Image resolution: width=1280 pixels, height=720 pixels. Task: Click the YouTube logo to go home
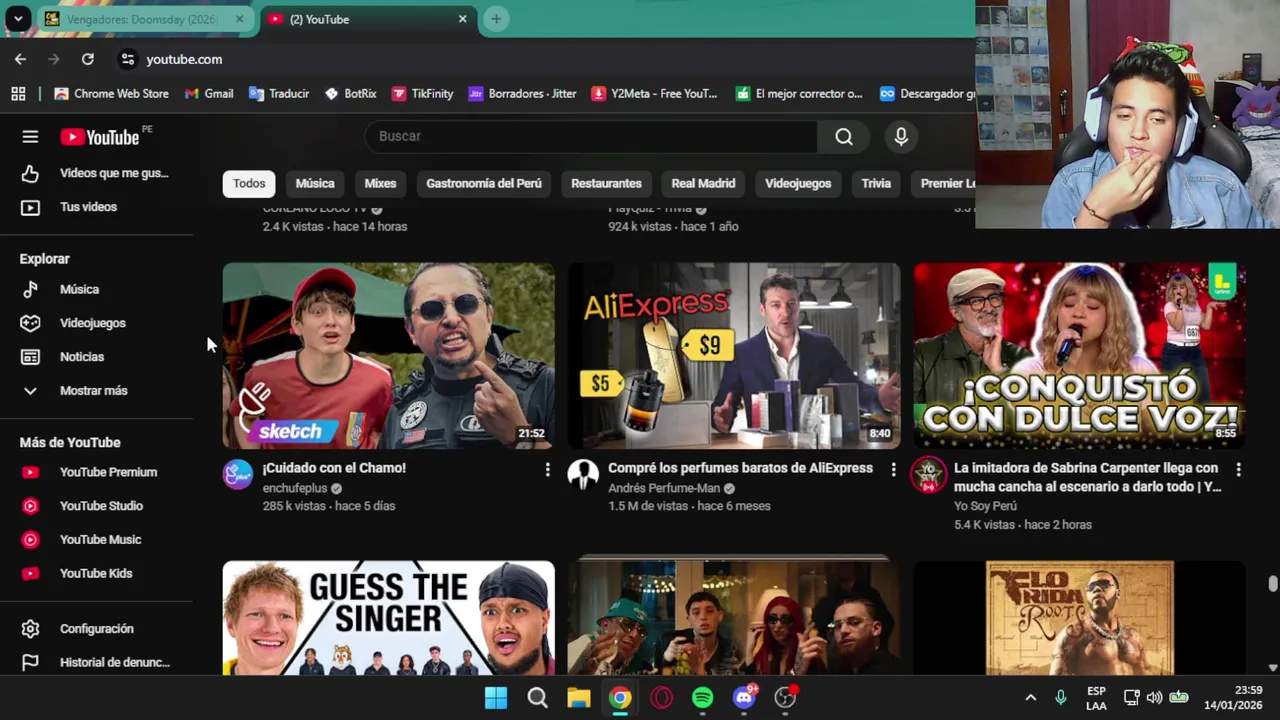tap(100, 137)
